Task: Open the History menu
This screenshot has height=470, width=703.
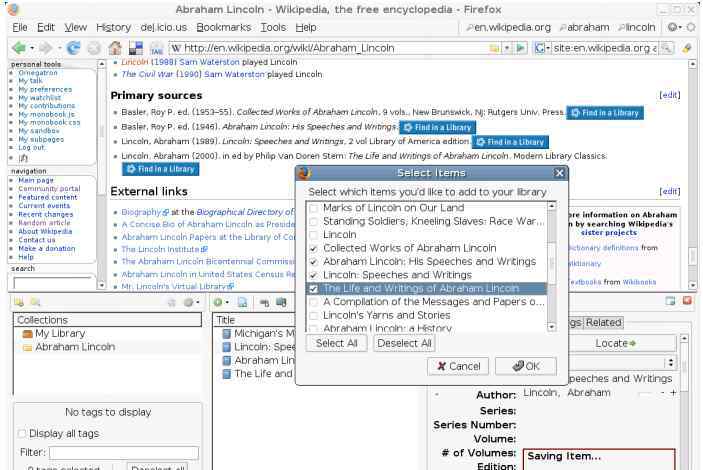Action: coord(113,27)
